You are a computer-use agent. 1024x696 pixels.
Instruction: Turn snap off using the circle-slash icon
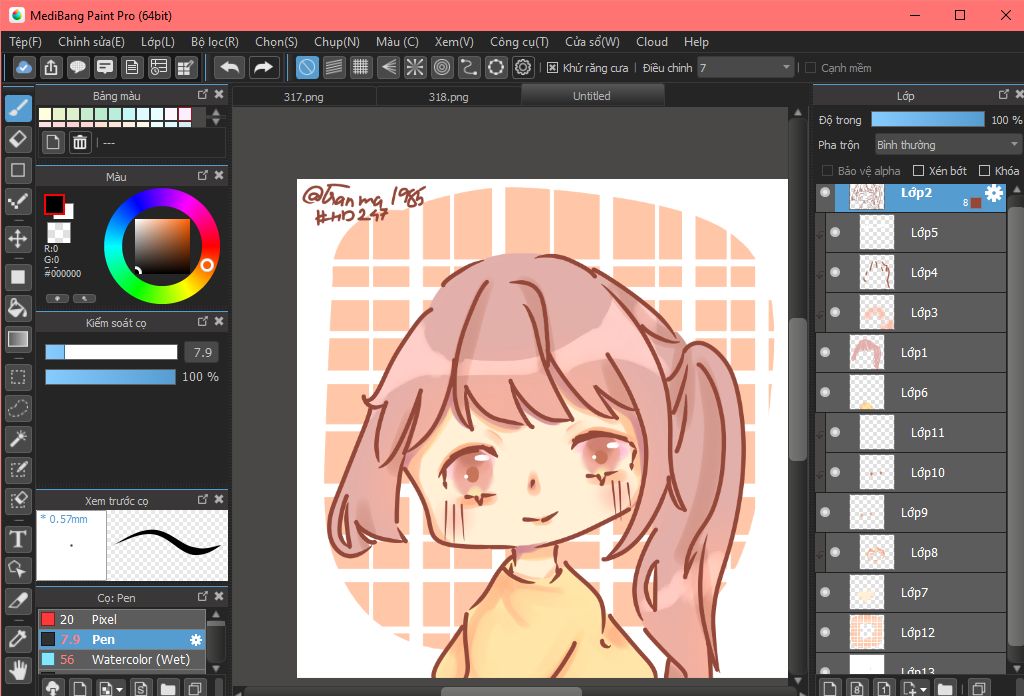coord(307,67)
